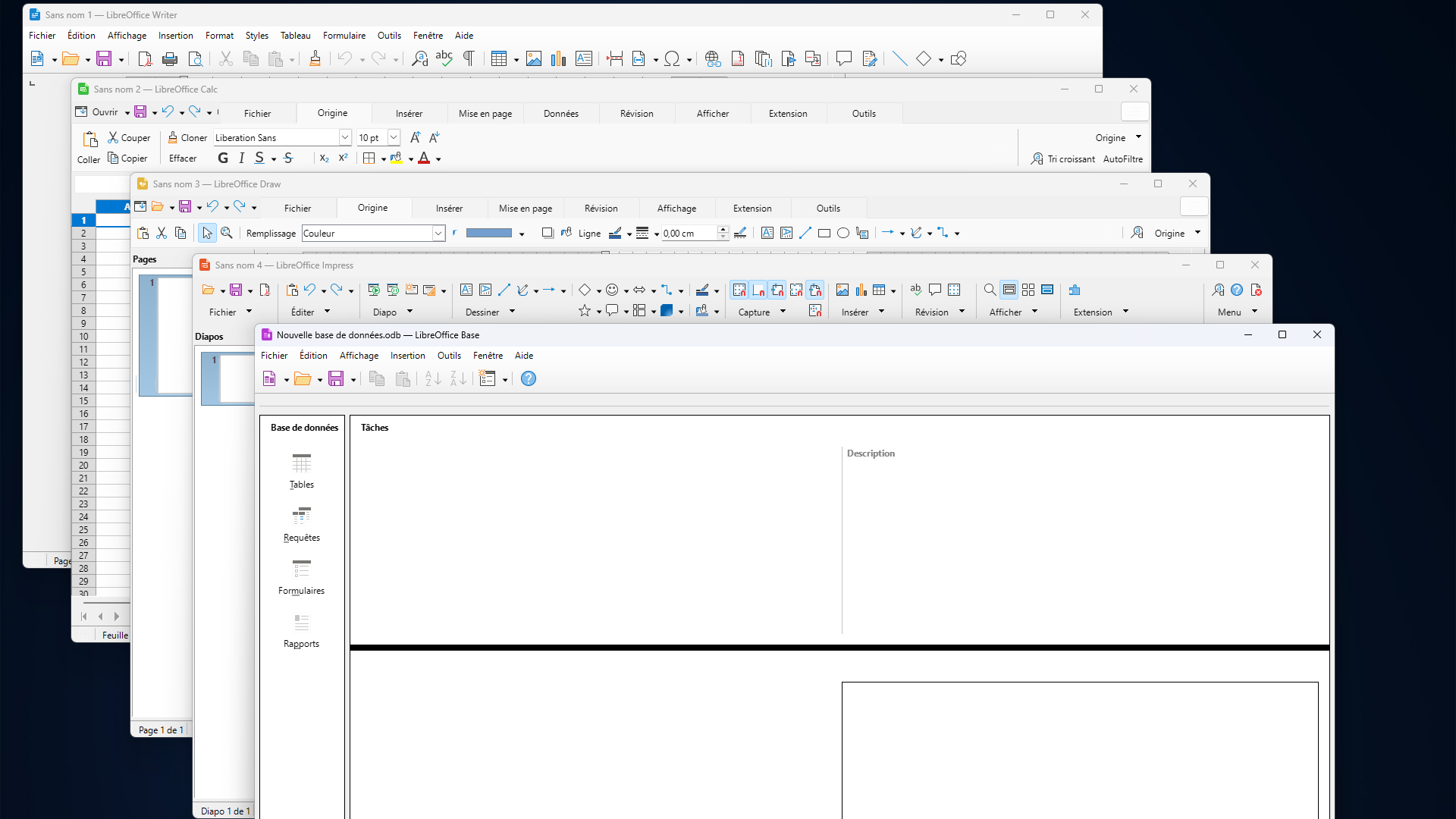This screenshot has width=1456, height=819.
Task: Click Export as PDF icon in Writer
Action: pyautogui.click(x=145, y=58)
